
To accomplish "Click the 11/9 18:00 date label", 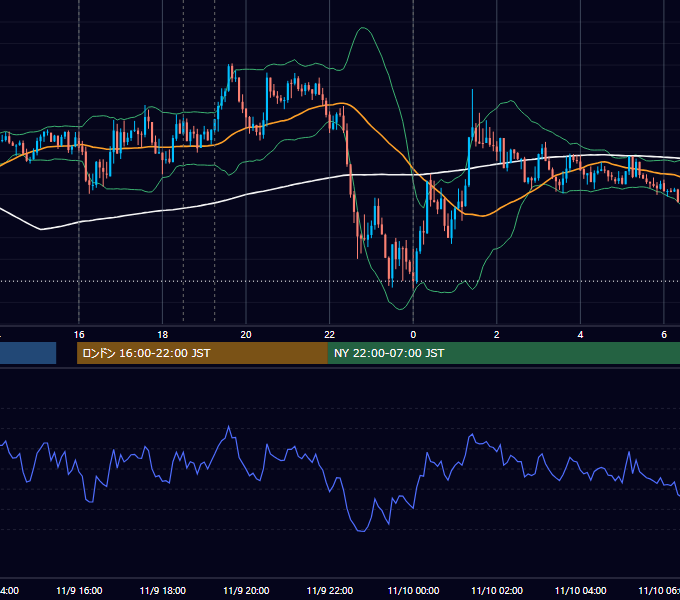I will tap(163, 590).
